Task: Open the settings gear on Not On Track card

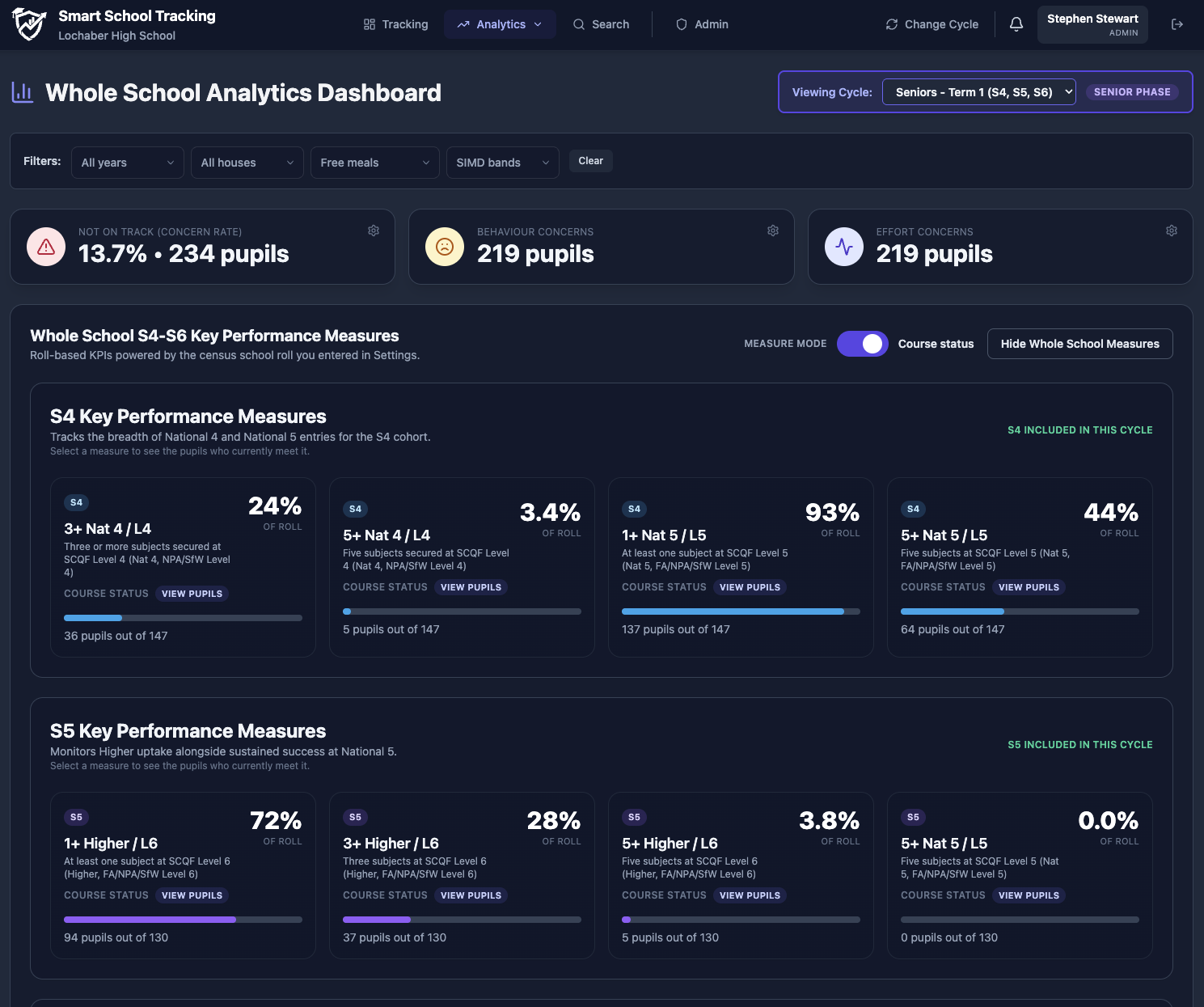Action: click(x=374, y=231)
